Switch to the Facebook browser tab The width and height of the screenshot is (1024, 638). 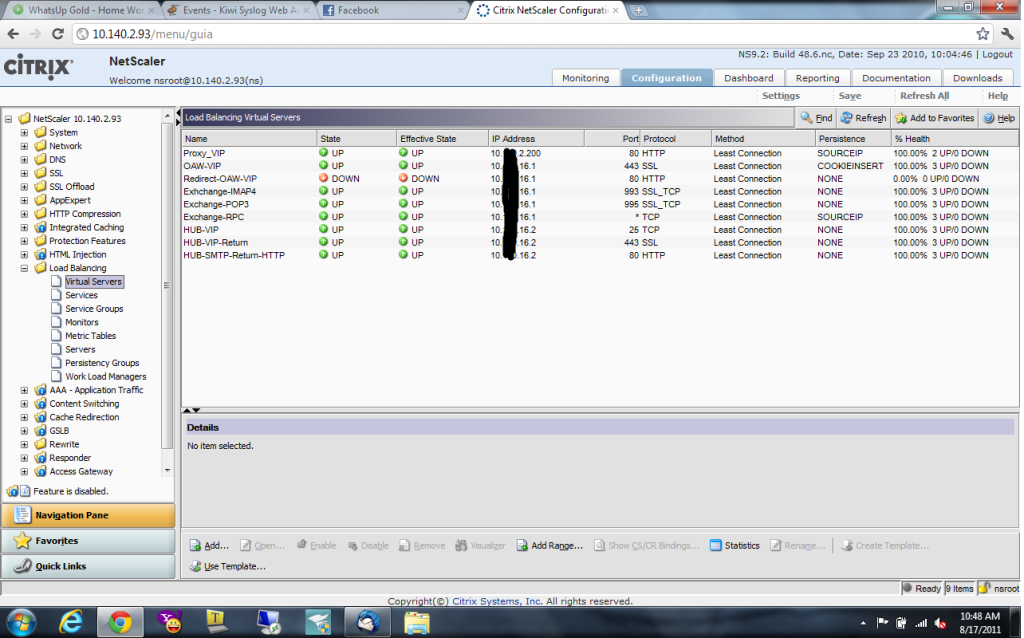pyautogui.click(x=393, y=10)
